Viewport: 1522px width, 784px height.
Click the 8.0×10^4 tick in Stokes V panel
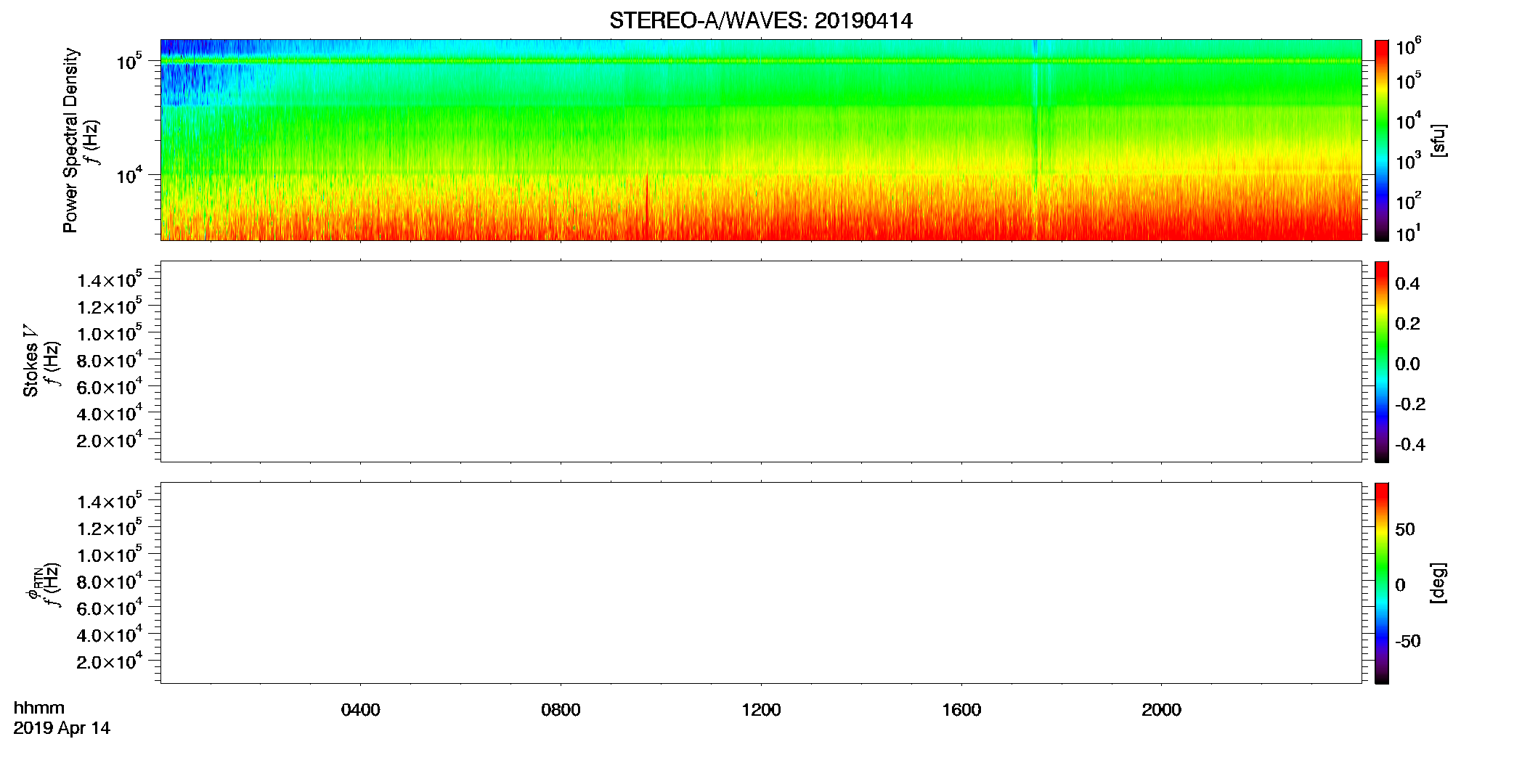pyautogui.click(x=110, y=359)
